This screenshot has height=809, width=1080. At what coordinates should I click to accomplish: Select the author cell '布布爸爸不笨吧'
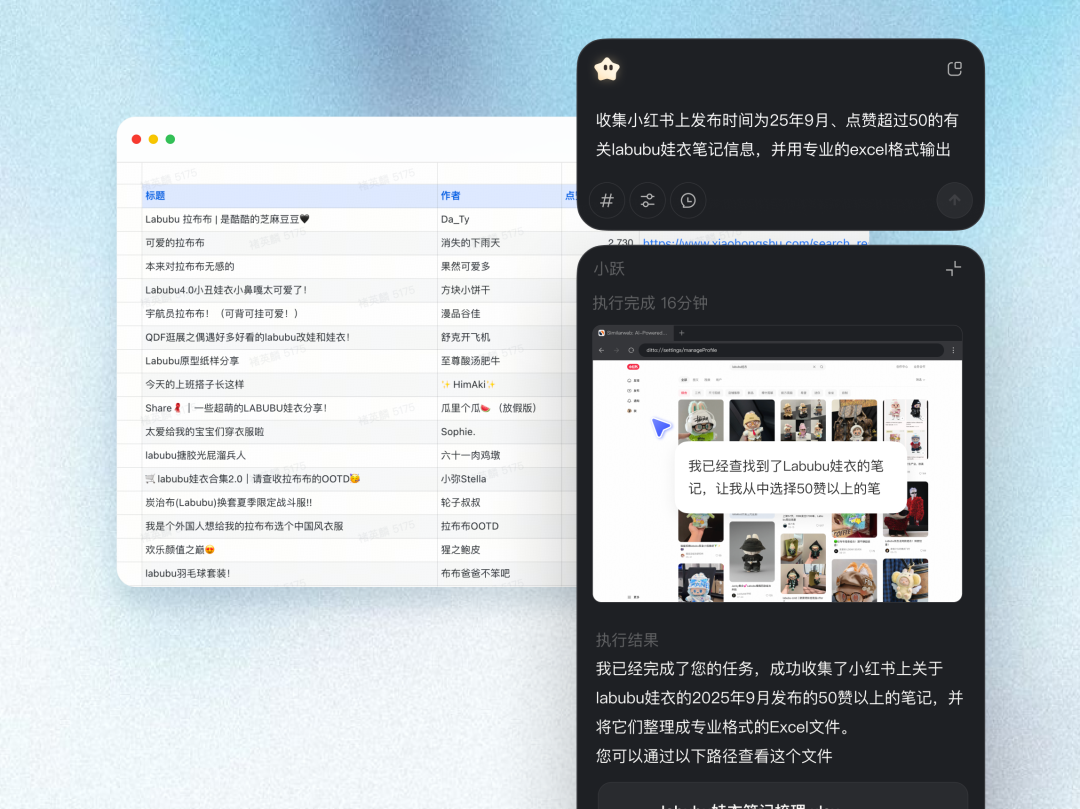[x=499, y=573]
